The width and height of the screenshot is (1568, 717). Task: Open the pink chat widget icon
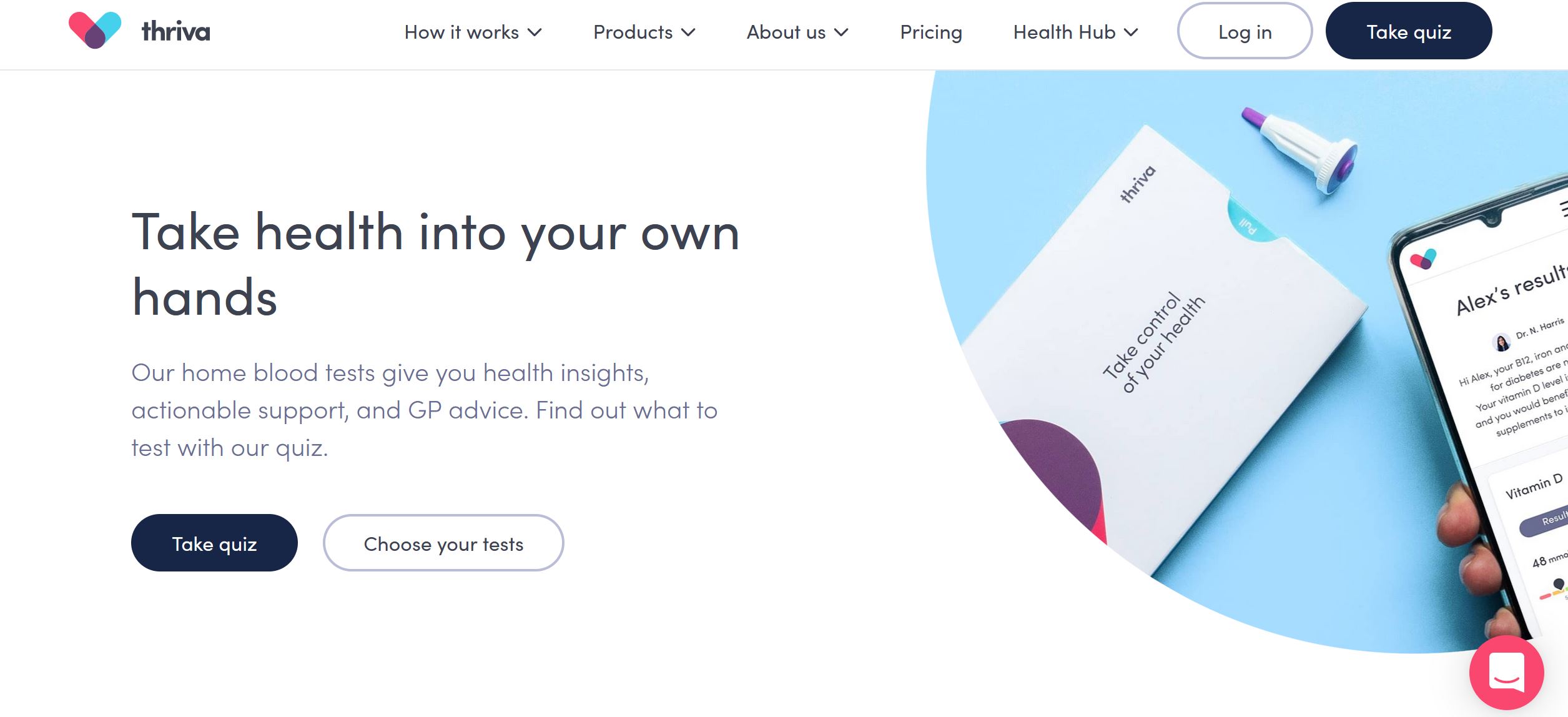[1506, 673]
